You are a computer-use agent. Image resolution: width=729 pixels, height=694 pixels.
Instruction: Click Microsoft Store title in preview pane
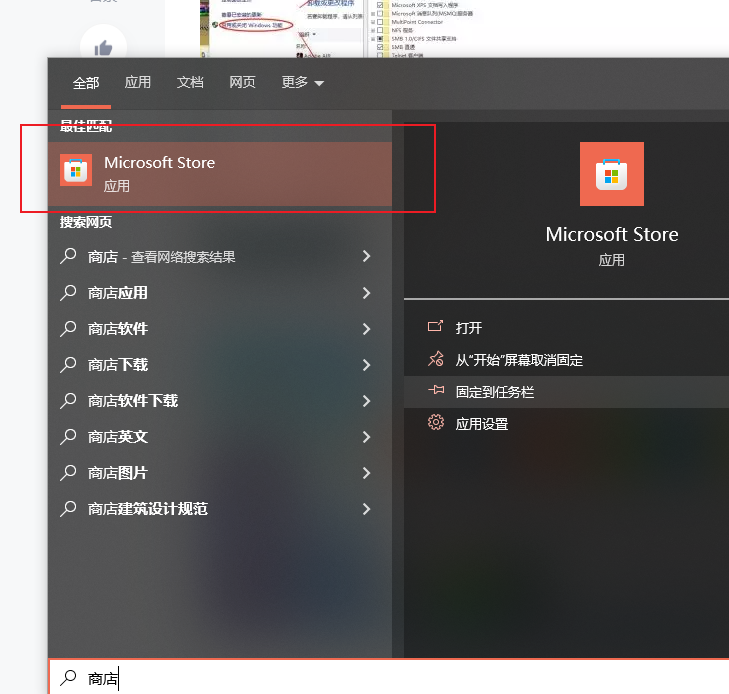tap(612, 234)
